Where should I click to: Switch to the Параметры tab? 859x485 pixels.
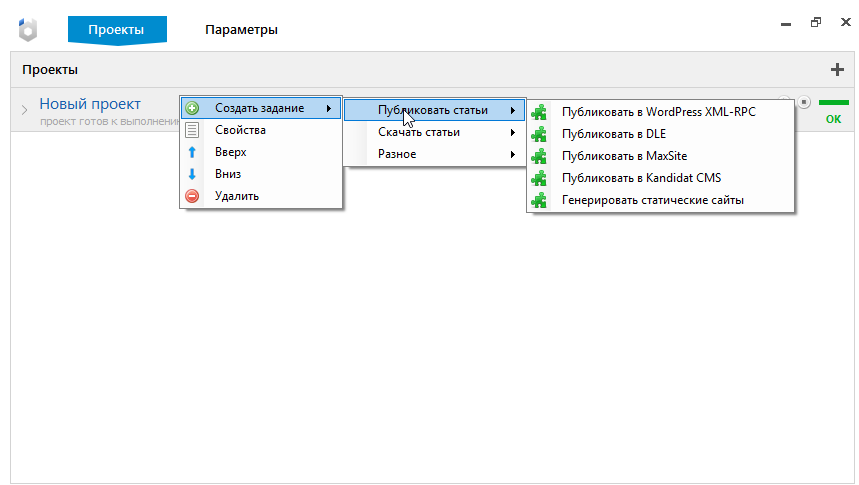[241, 30]
